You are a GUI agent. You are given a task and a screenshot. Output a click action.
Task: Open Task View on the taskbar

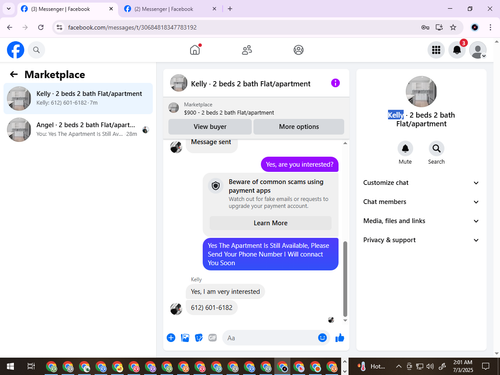click(31, 367)
